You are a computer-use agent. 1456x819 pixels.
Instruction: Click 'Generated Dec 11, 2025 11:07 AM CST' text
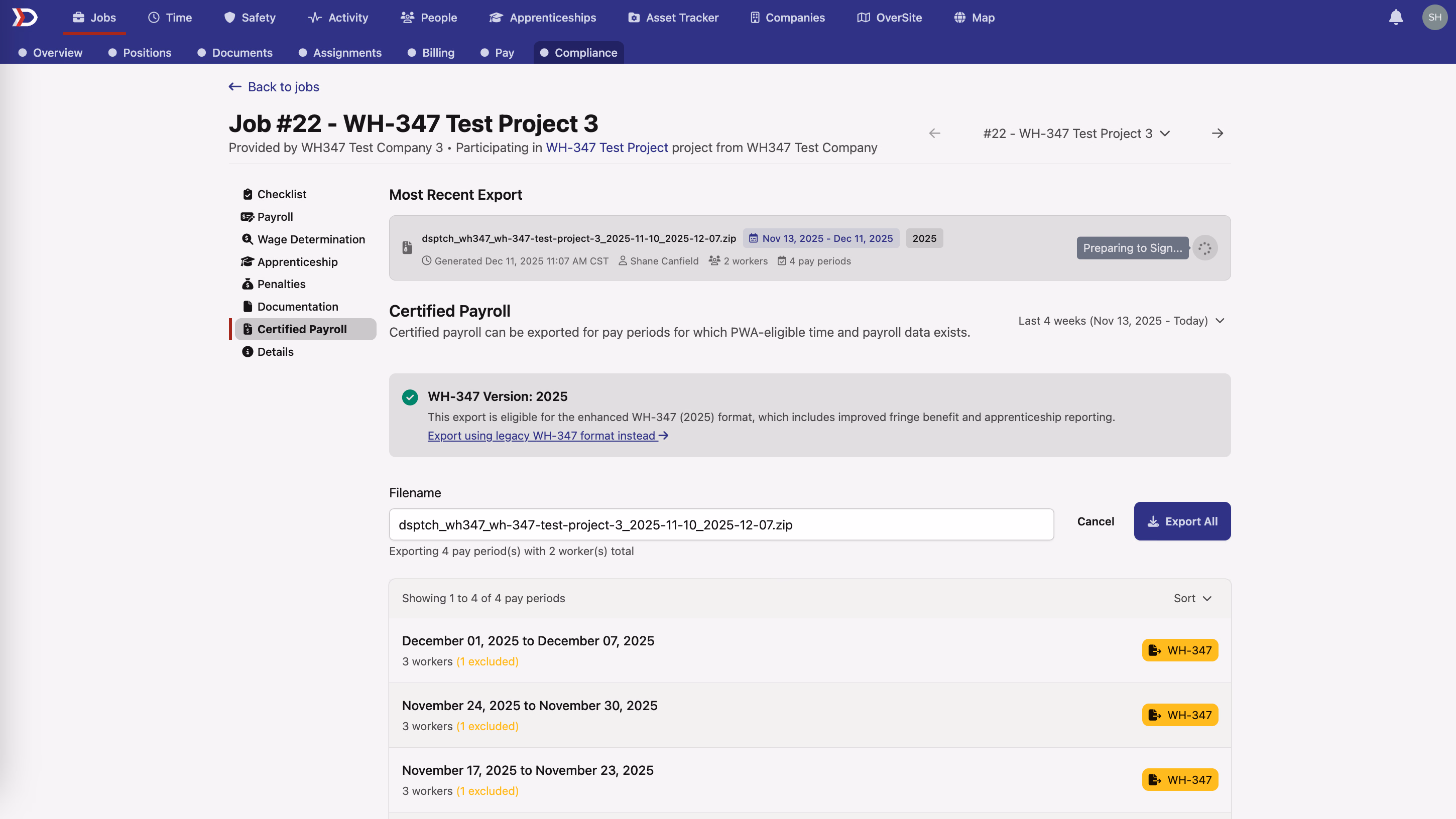521,261
